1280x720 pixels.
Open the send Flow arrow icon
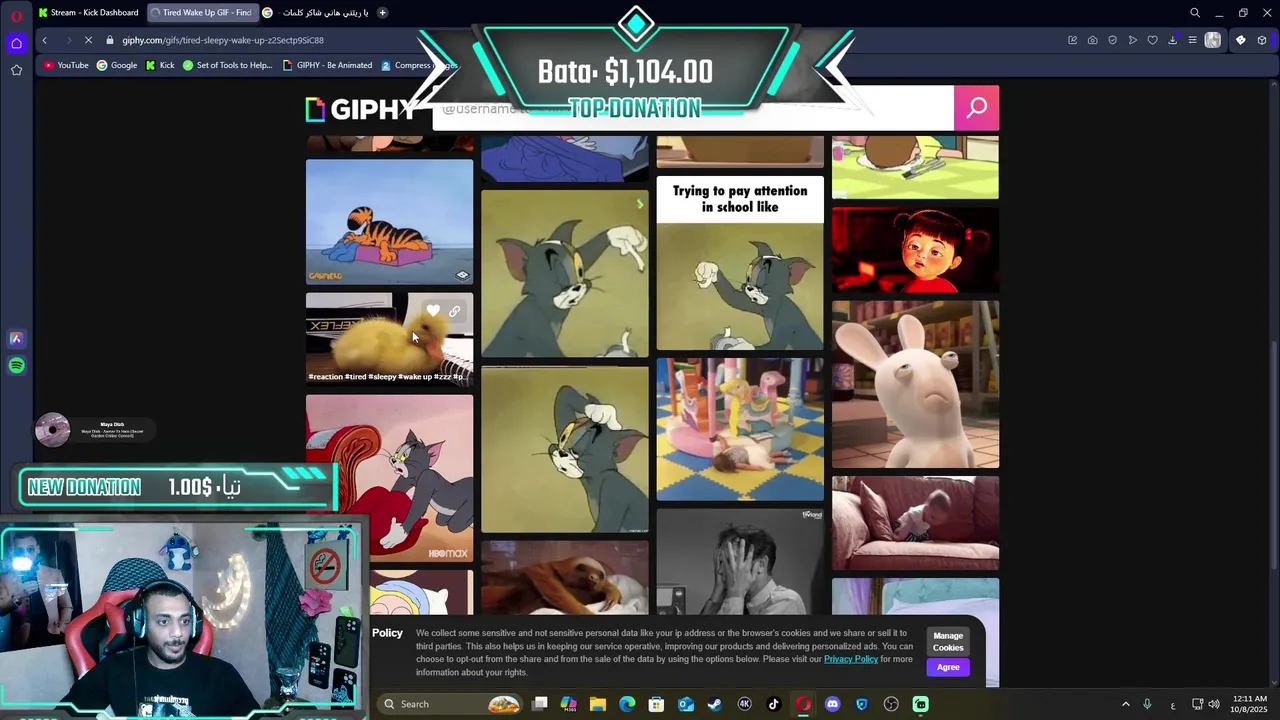coord(1132,40)
